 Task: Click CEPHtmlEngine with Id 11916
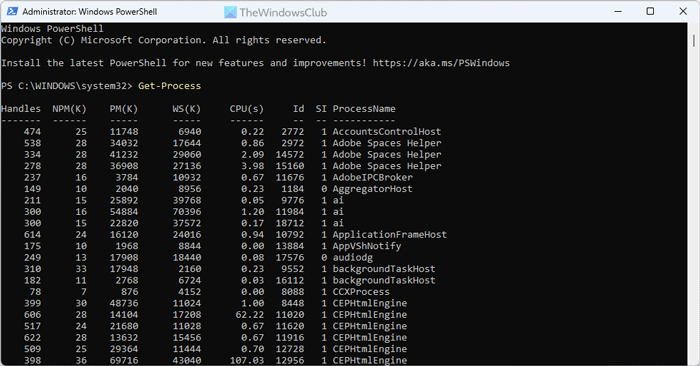(370, 337)
